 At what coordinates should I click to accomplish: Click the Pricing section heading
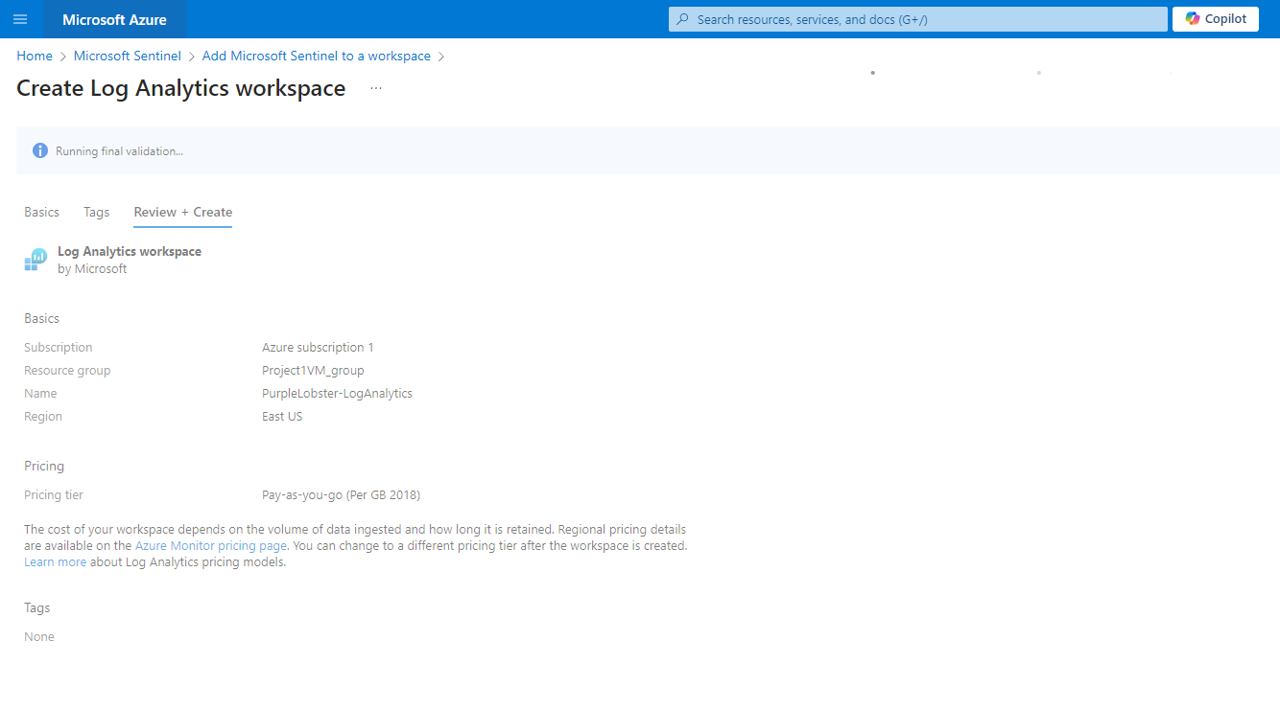tap(44, 466)
